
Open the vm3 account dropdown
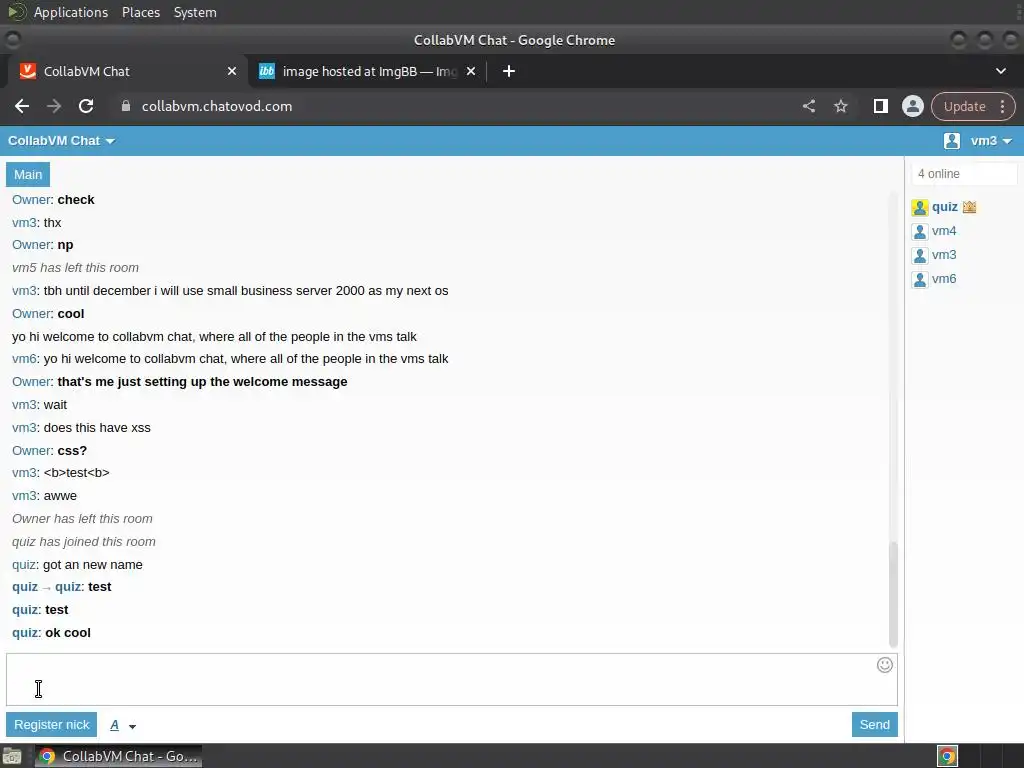pyautogui.click(x=991, y=141)
